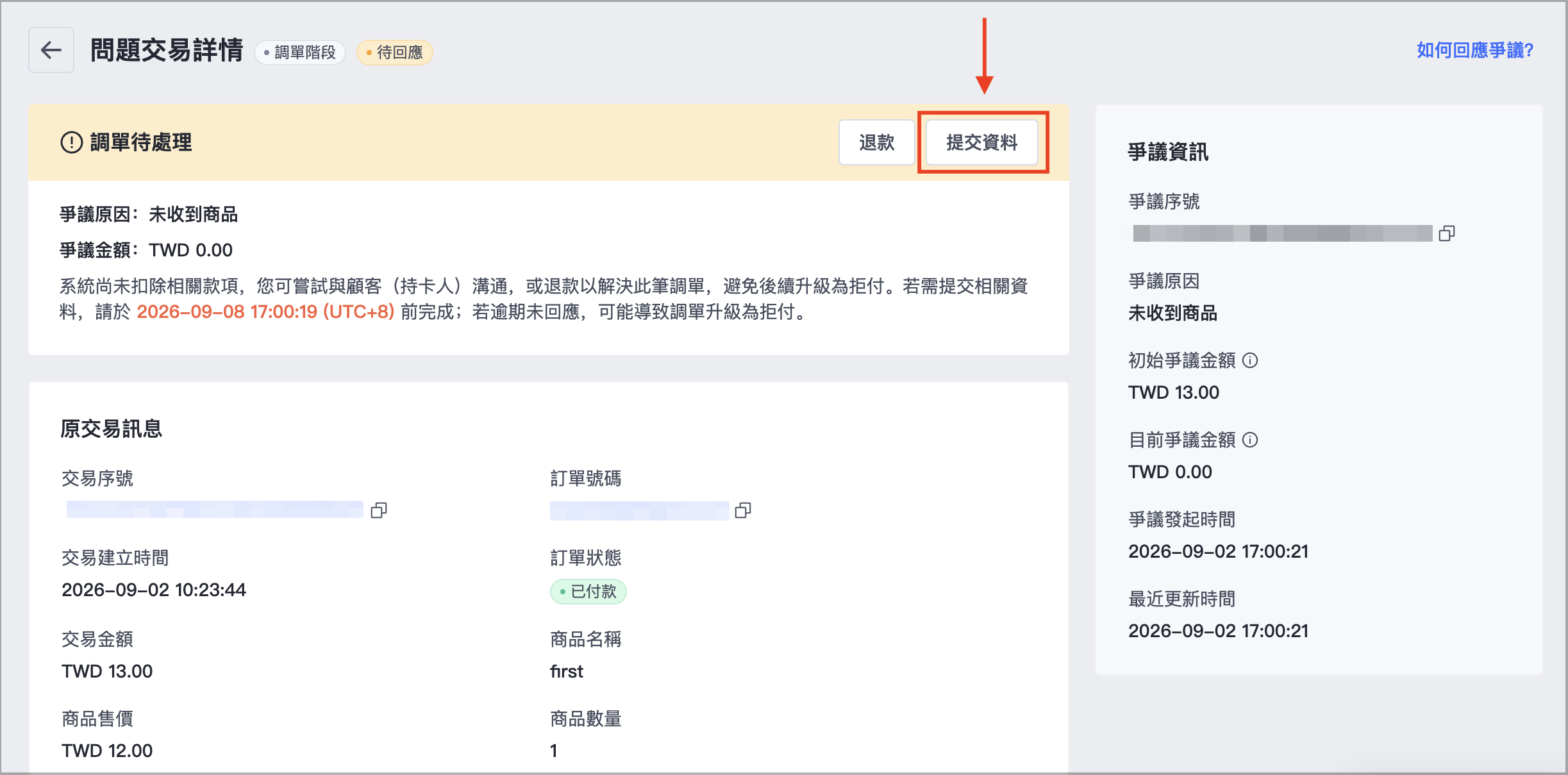Copy the 交易序號 value
1568x775 pixels.
(379, 510)
